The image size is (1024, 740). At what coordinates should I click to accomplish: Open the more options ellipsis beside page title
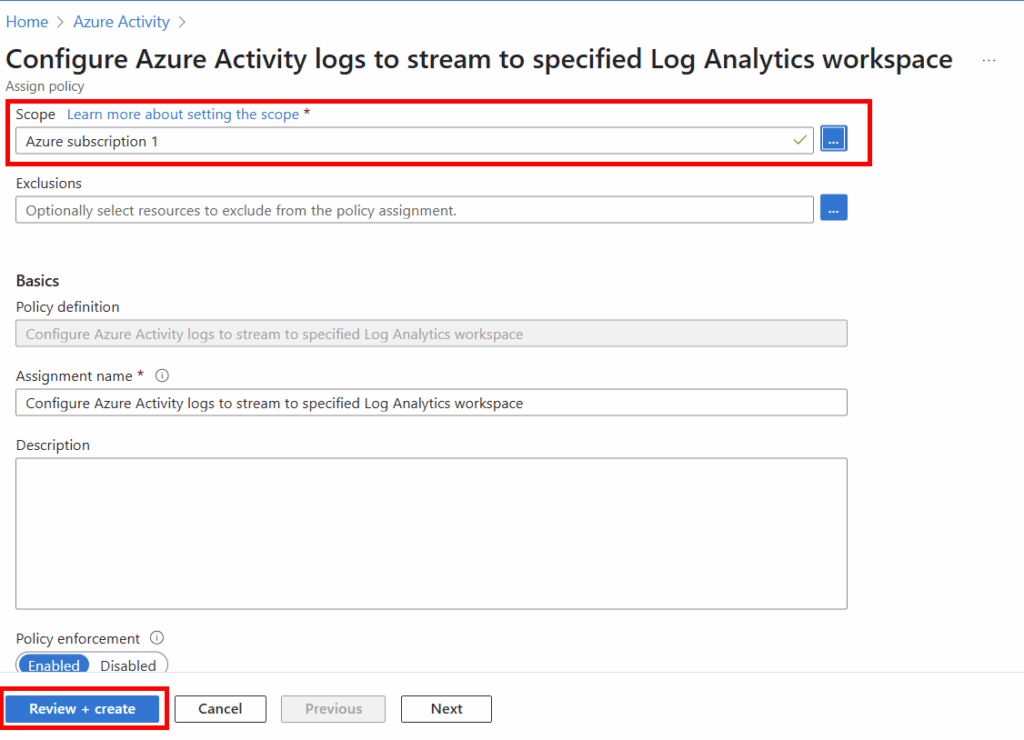(x=989, y=60)
